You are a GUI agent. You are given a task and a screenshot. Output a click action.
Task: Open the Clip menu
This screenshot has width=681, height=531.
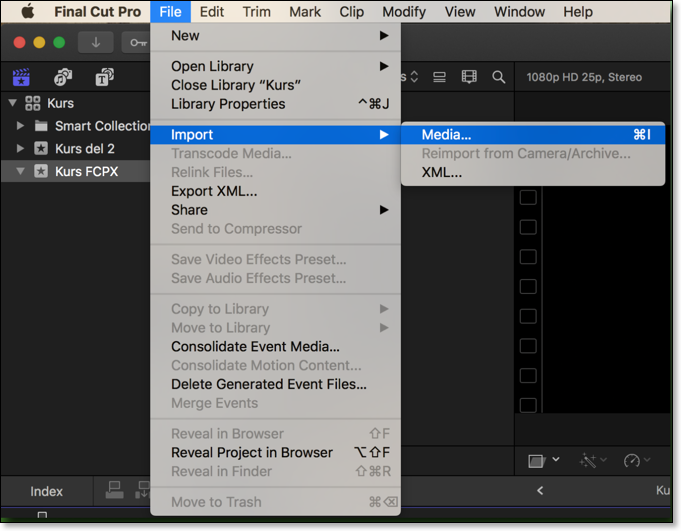351,12
